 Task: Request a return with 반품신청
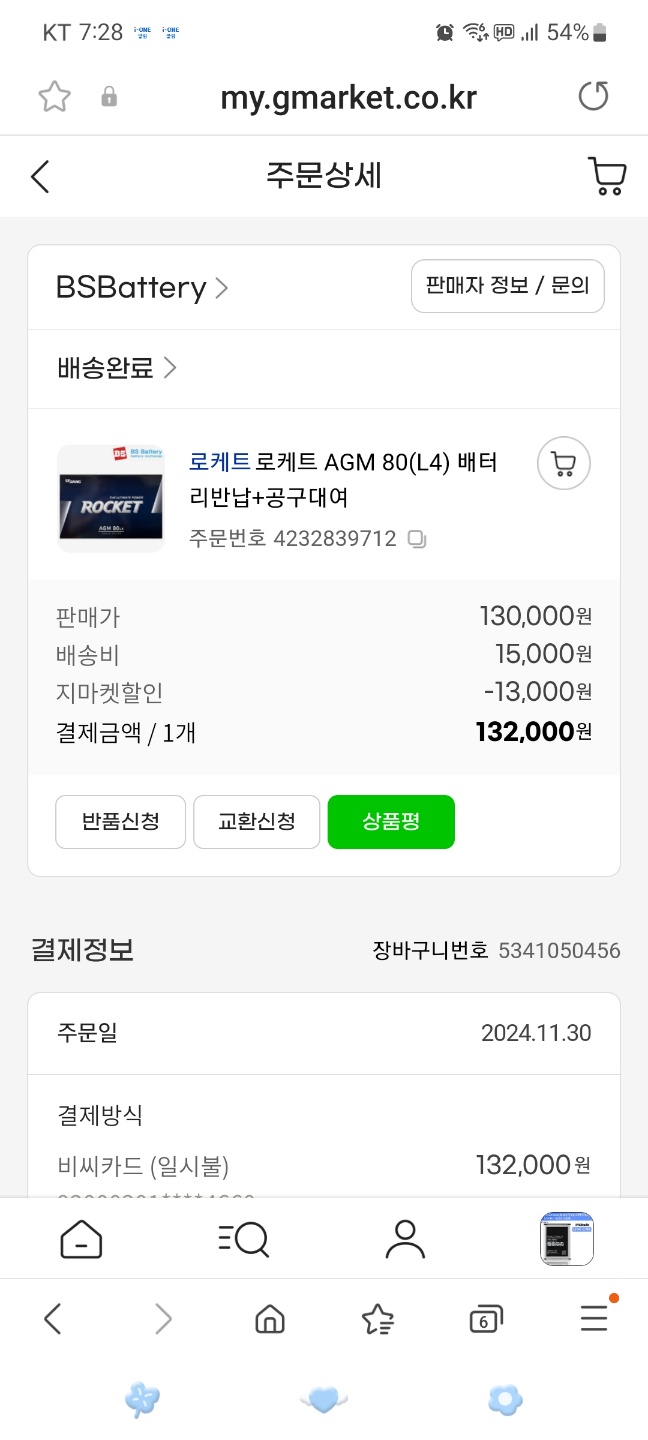[x=120, y=822]
